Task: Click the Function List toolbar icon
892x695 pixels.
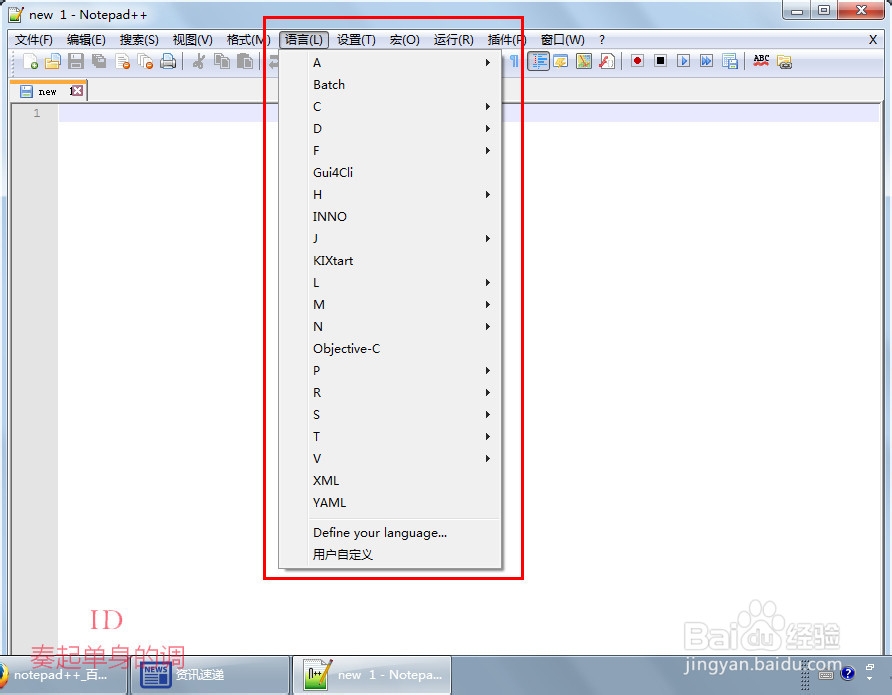Action: tap(607, 61)
